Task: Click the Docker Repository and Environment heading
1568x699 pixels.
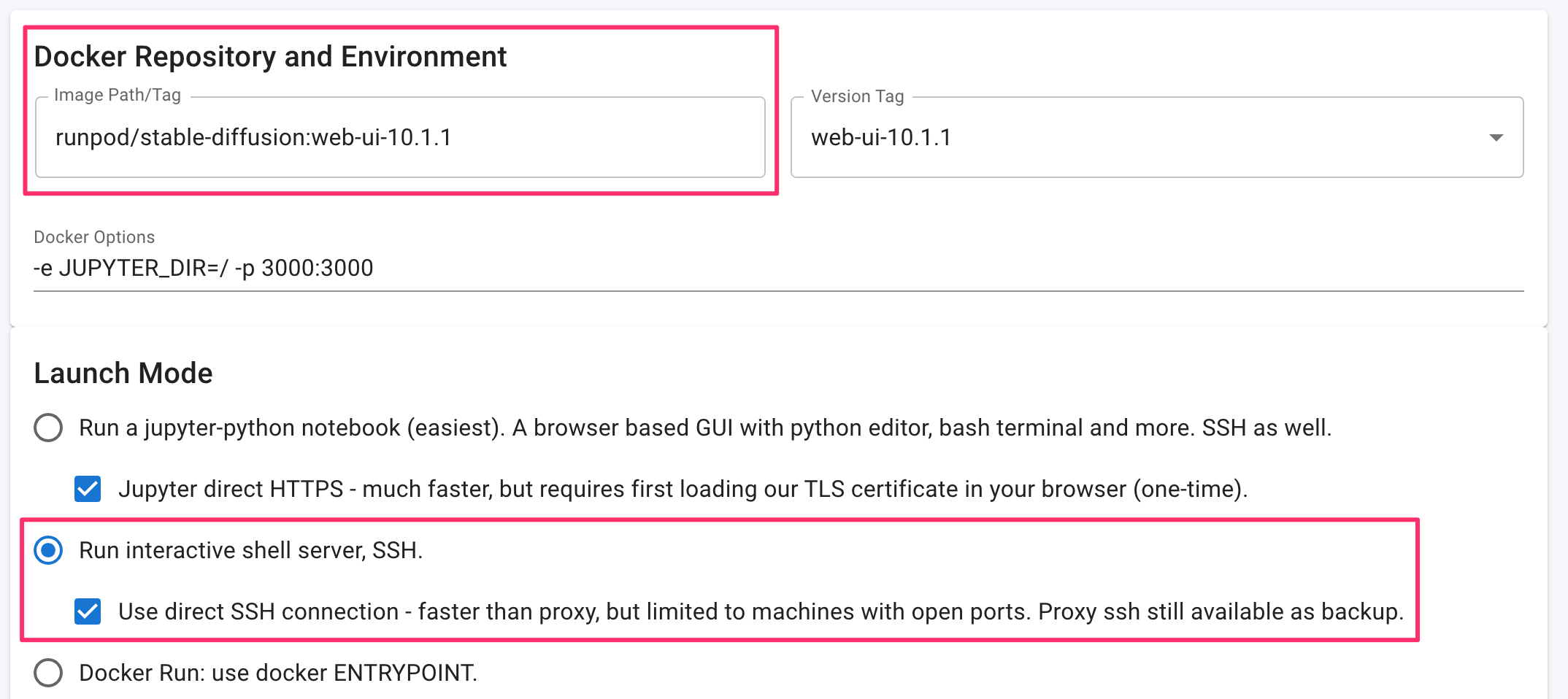Action: pyautogui.click(x=270, y=57)
